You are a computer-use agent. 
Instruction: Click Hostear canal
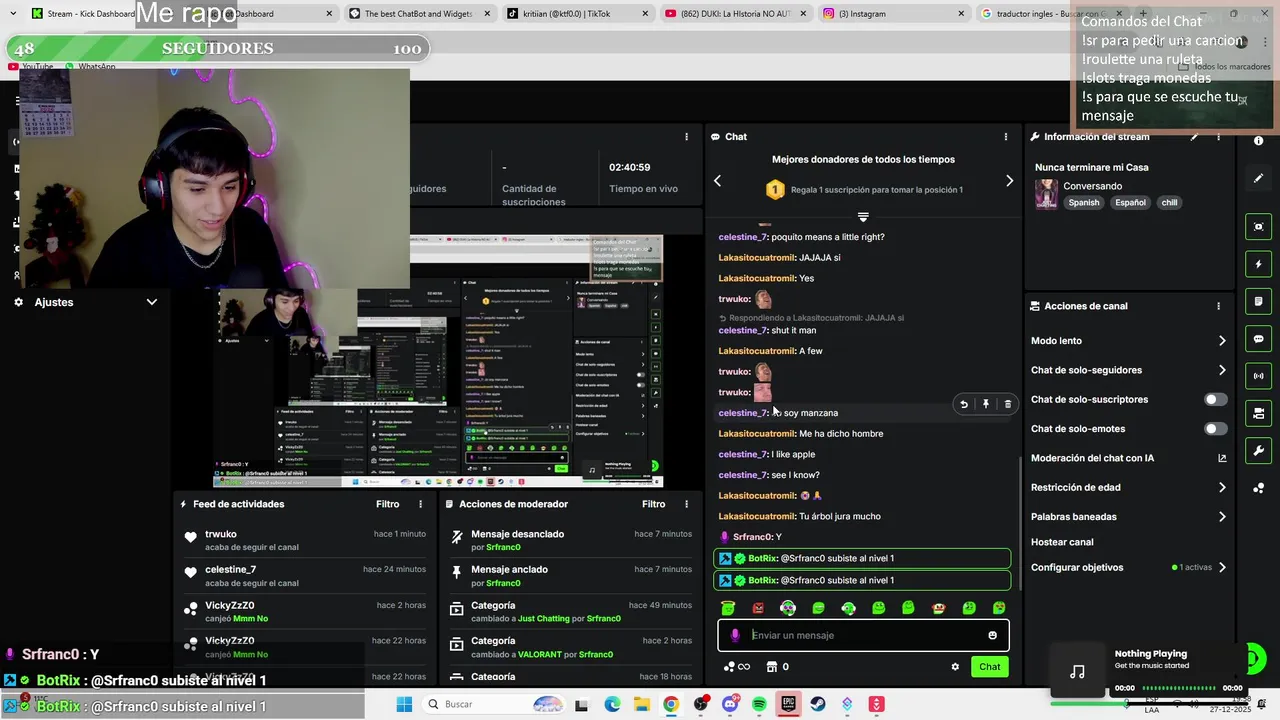[1062, 542]
